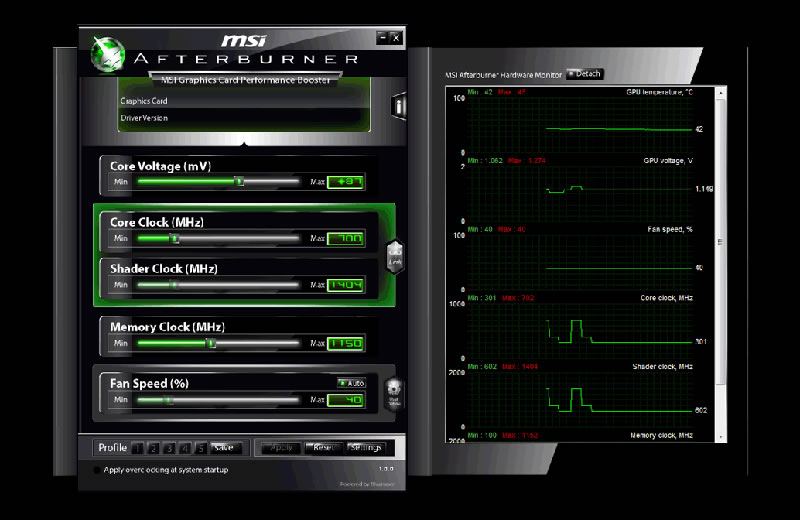800x520 pixels.
Task: Detach the Hardware Monitor panel
Action: [585, 74]
